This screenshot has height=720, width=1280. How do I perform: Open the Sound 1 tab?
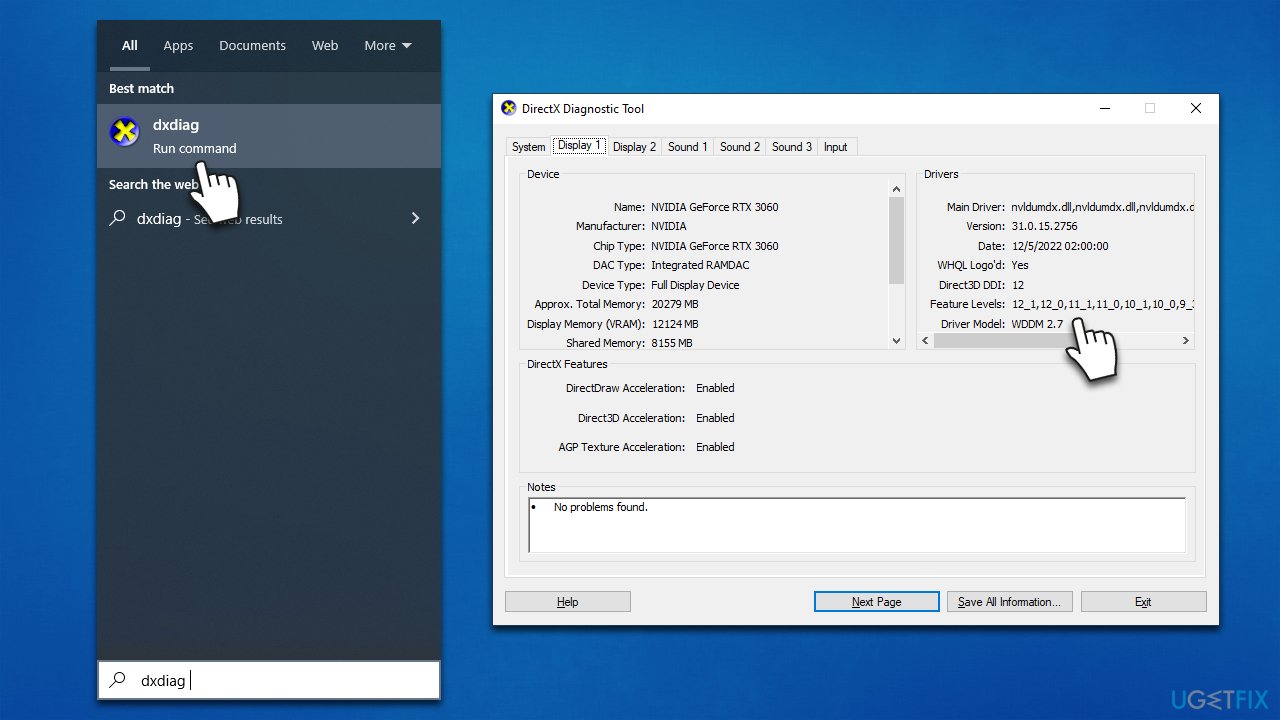(x=687, y=147)
